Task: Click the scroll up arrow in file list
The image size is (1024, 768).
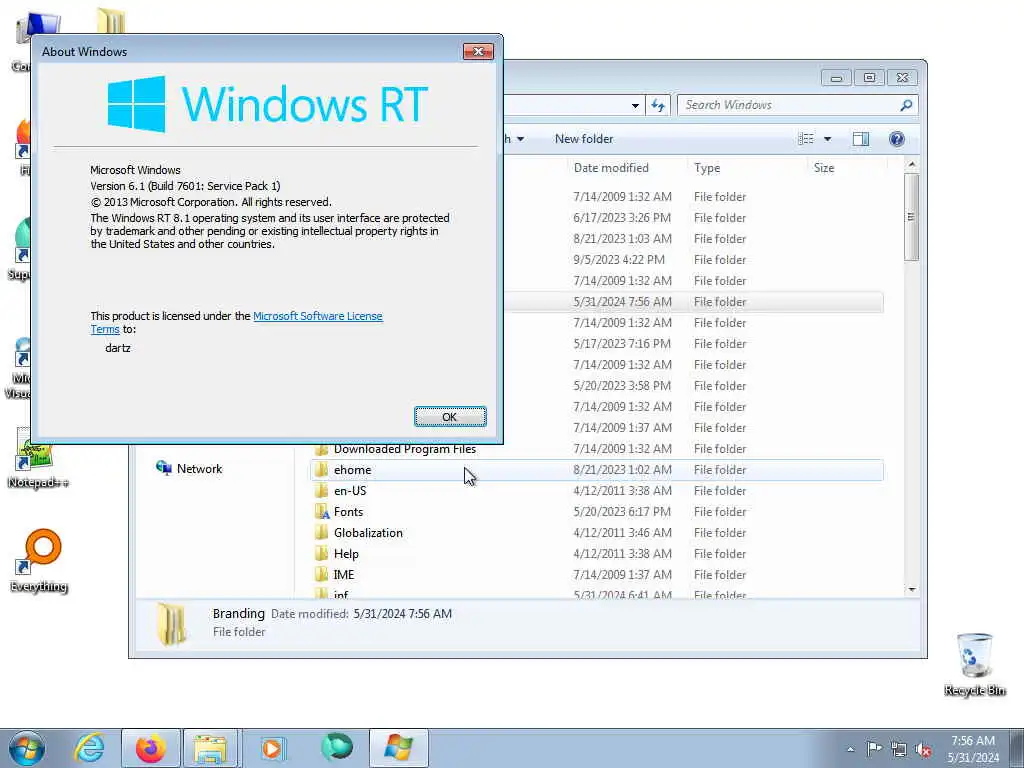Action: pos(912,165)
